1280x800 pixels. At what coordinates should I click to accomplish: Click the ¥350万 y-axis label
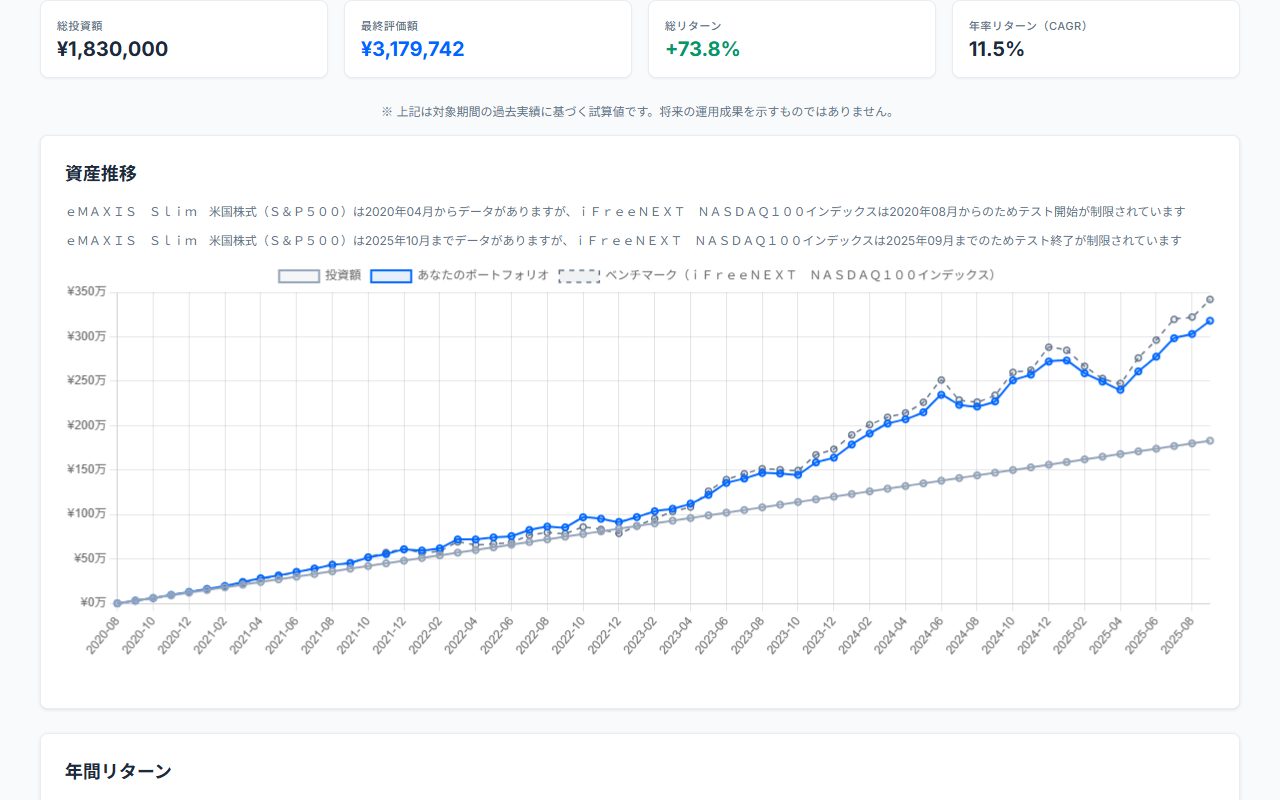tap(86, 292)
